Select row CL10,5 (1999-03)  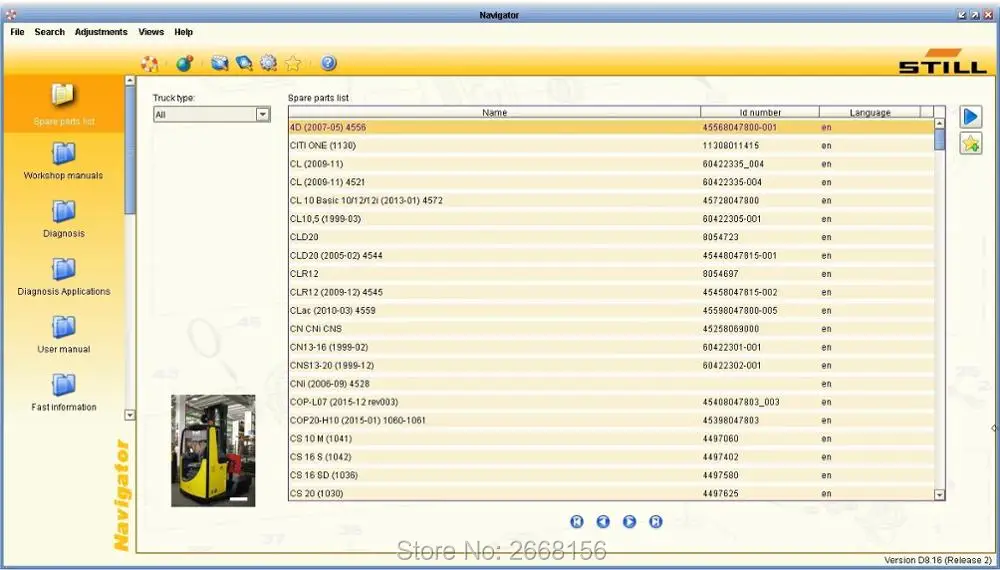611,219
